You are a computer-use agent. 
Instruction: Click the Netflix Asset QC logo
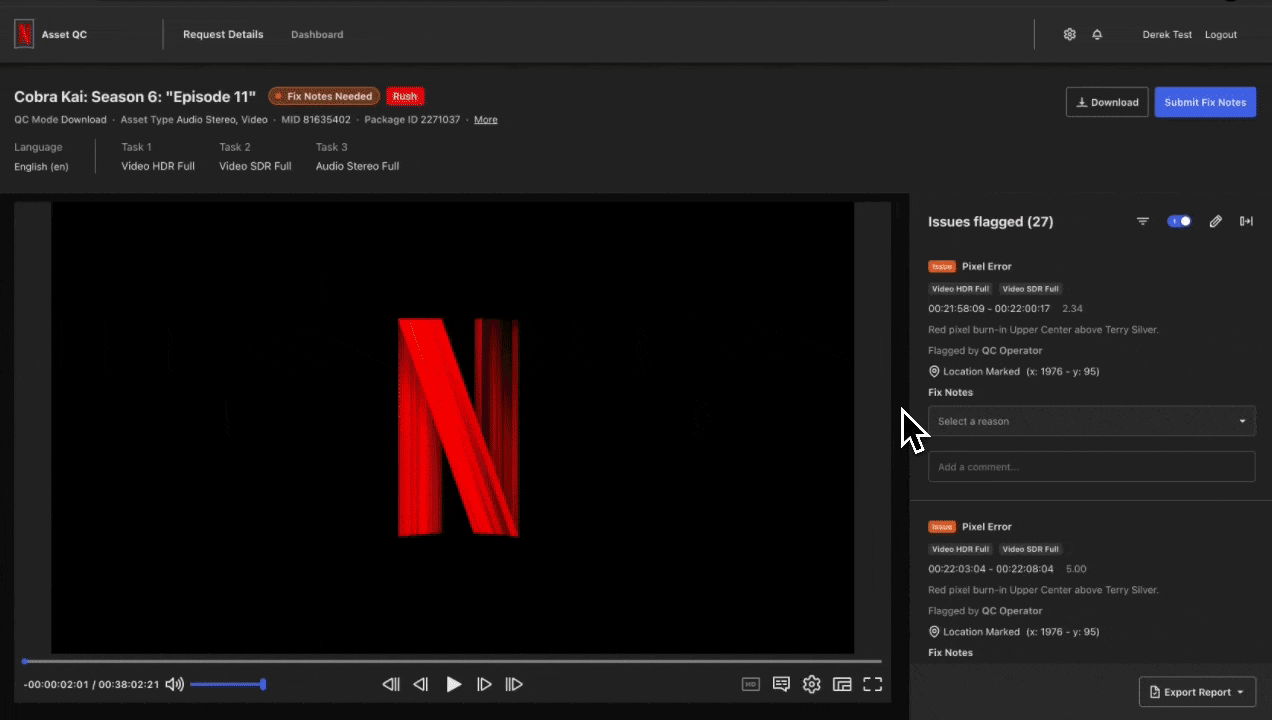point(24,34)
